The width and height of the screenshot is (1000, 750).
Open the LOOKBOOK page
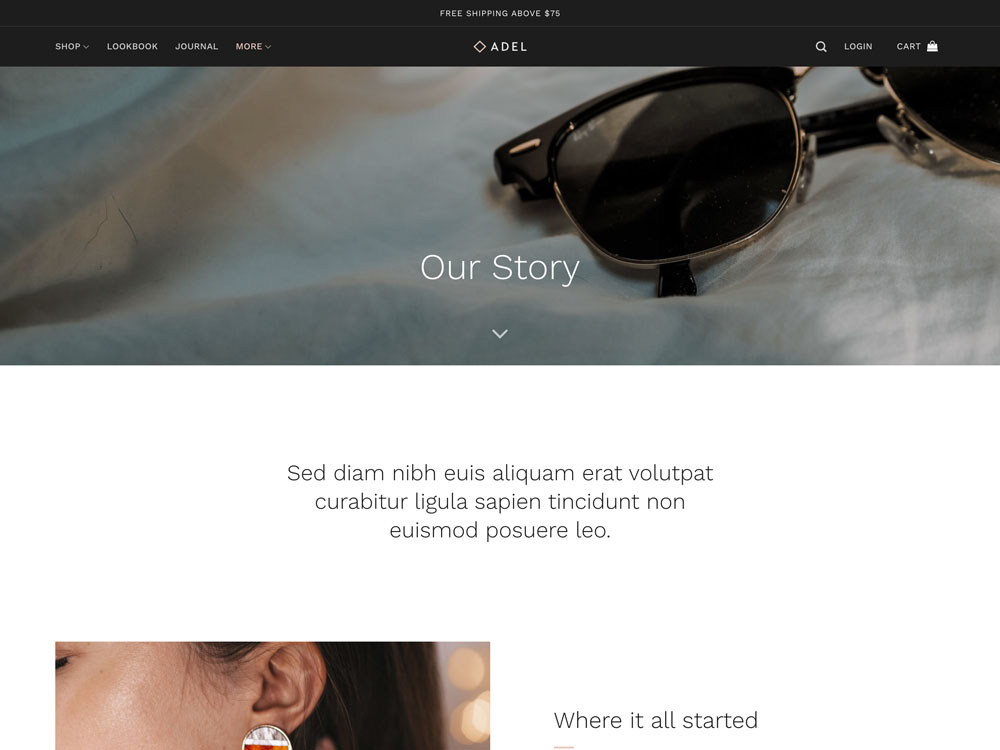[132, 47]
